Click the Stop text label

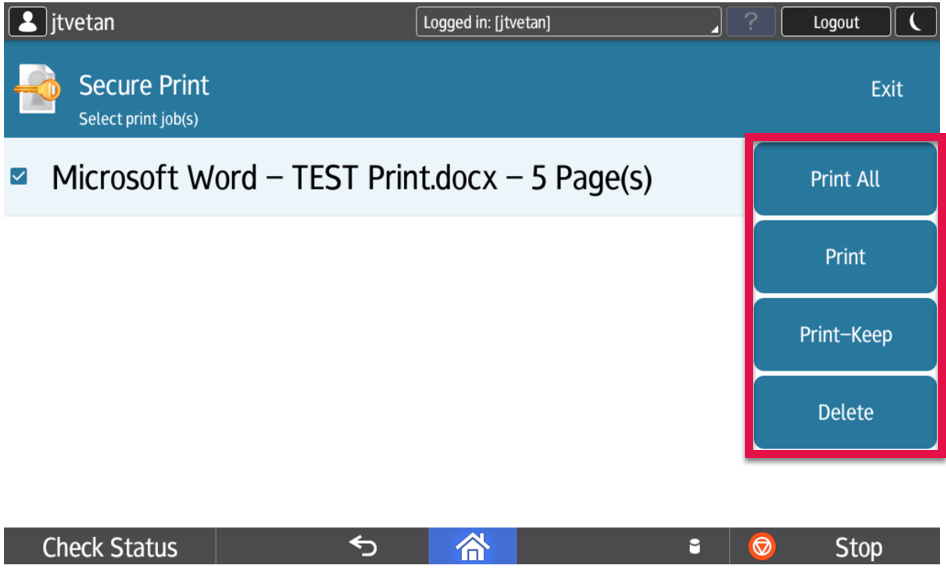tap(858, 547)
